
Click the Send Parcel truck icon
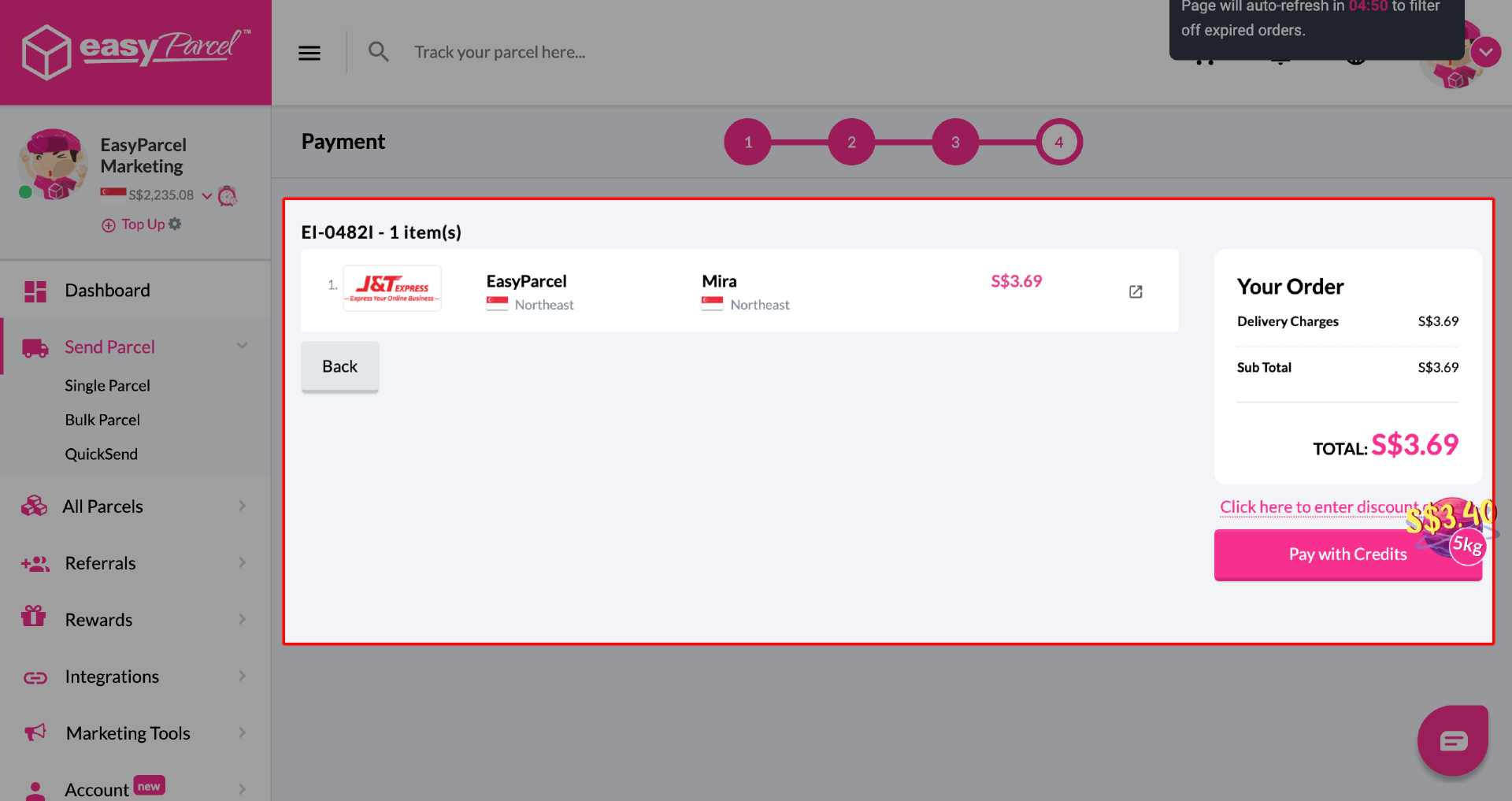[35, 347]
